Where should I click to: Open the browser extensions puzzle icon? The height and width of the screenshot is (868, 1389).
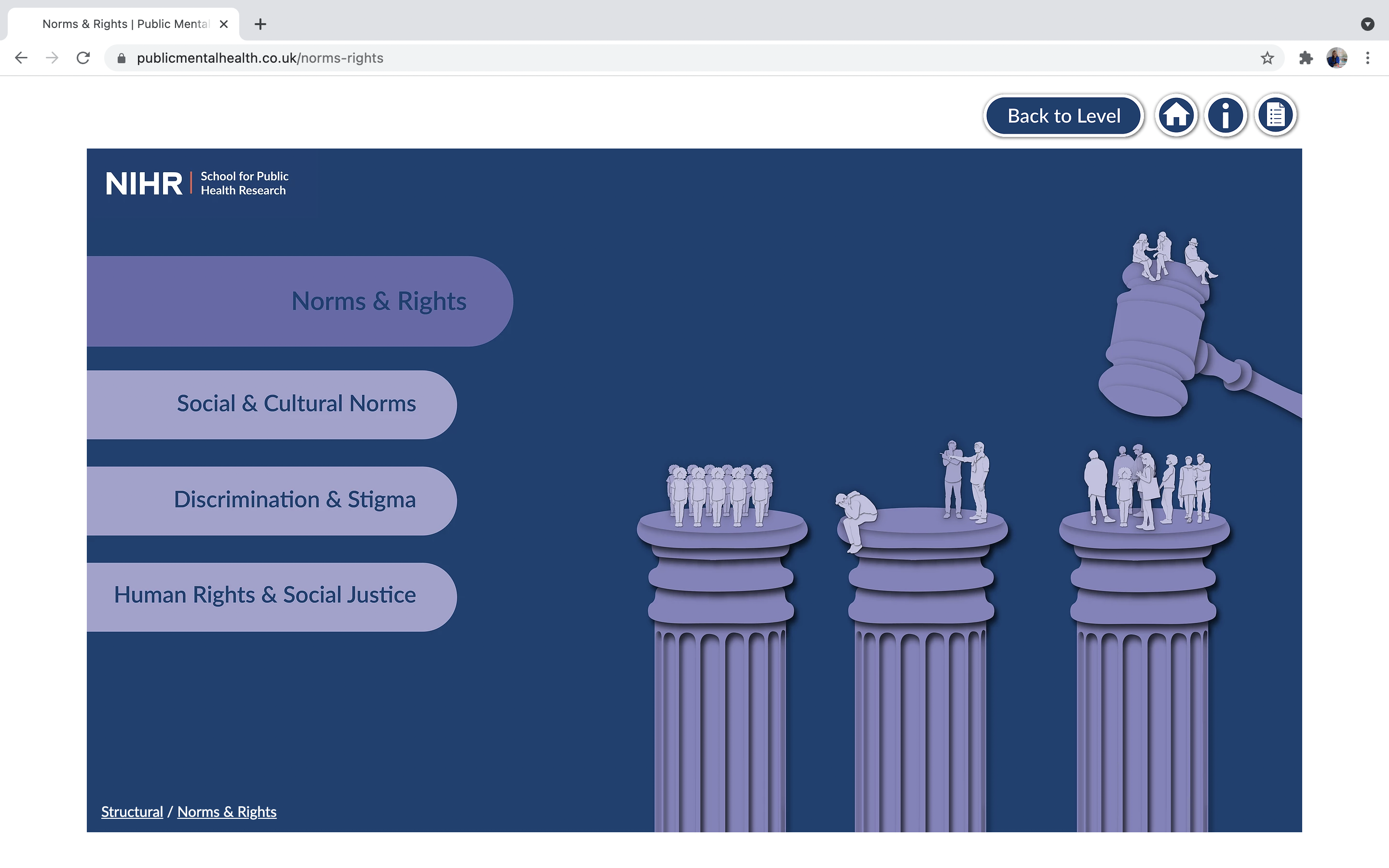pyautogui.click(x=1306, y=58)
